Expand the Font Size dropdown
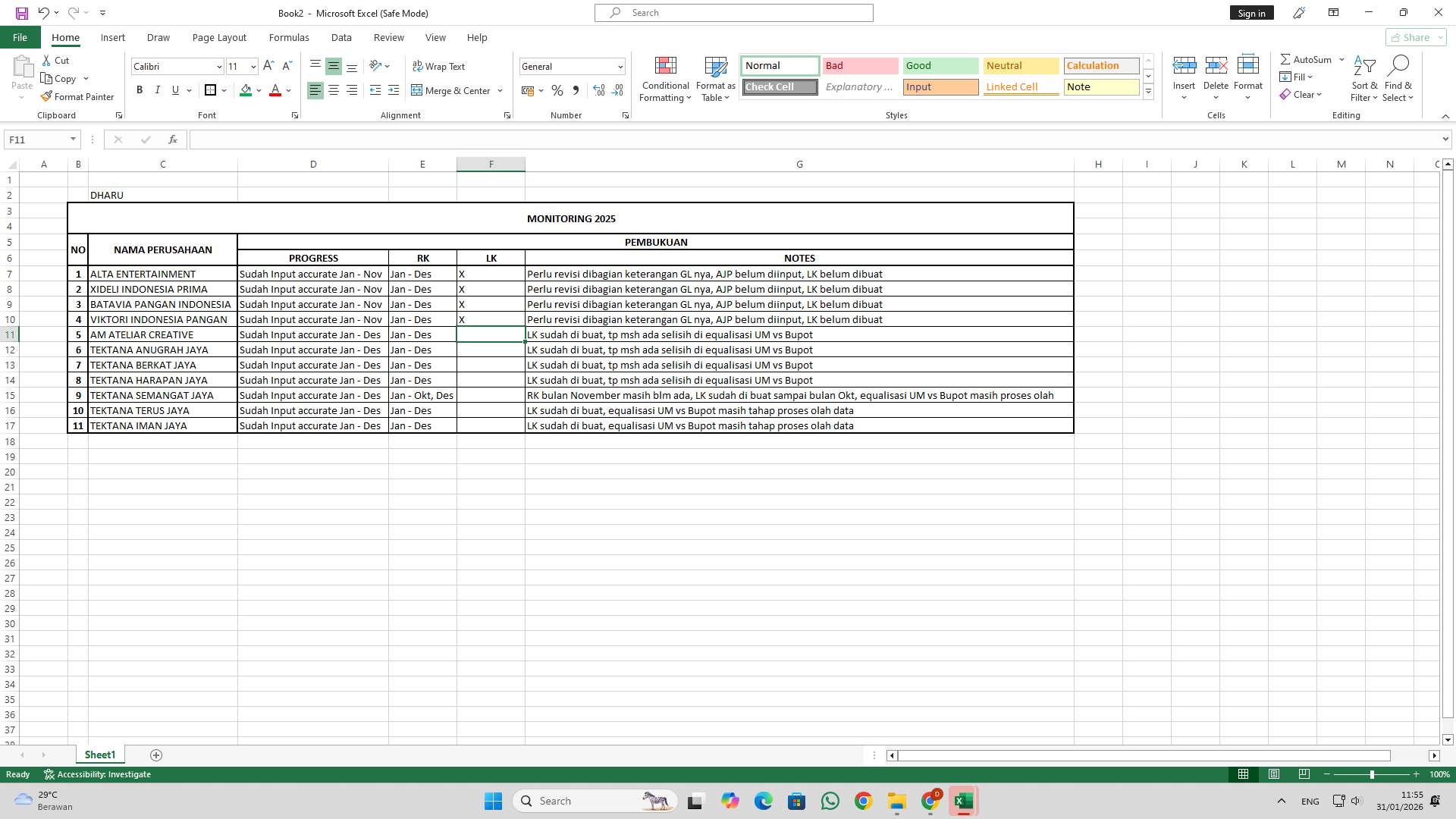The width and height of the screenshot is (1456, 819). pyautogui.click(x=253, y=67)
